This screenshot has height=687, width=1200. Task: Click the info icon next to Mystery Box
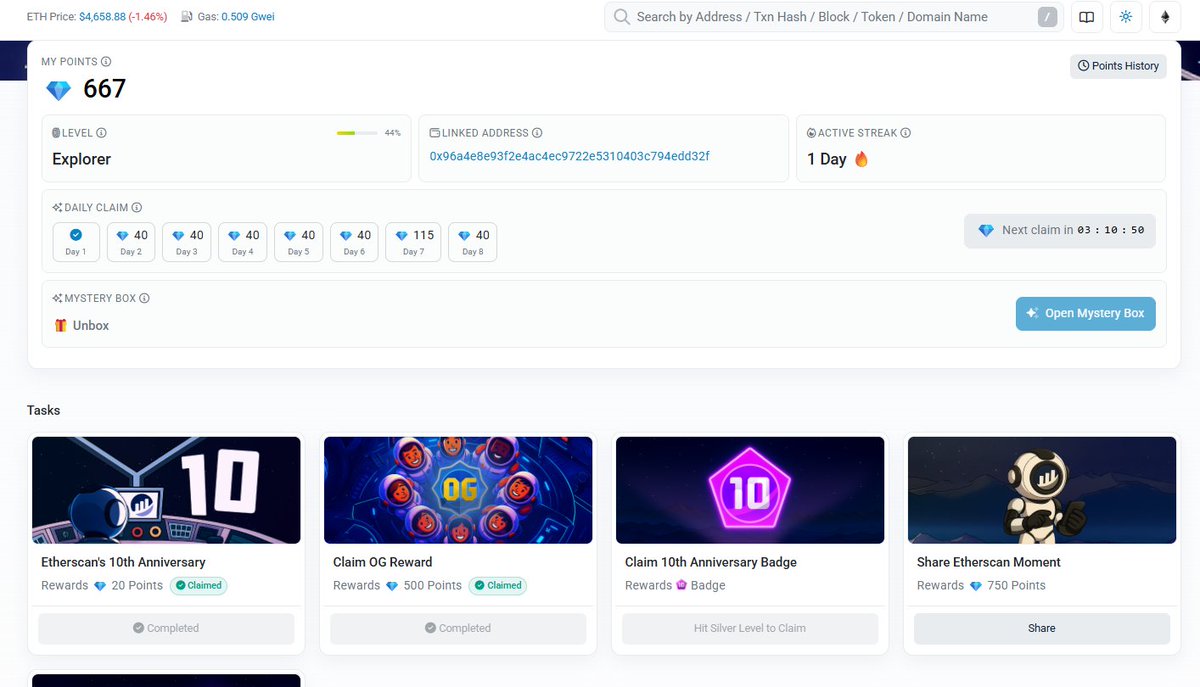tap(144, 299)
